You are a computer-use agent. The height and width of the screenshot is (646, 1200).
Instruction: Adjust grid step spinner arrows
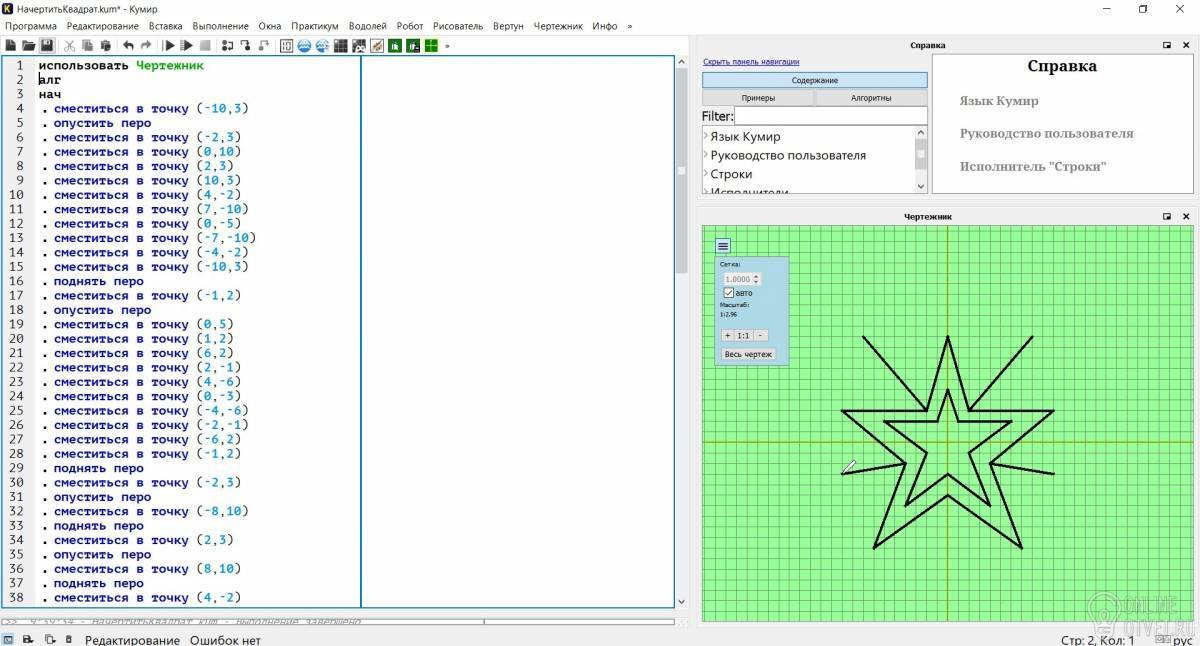coord(756,279)
